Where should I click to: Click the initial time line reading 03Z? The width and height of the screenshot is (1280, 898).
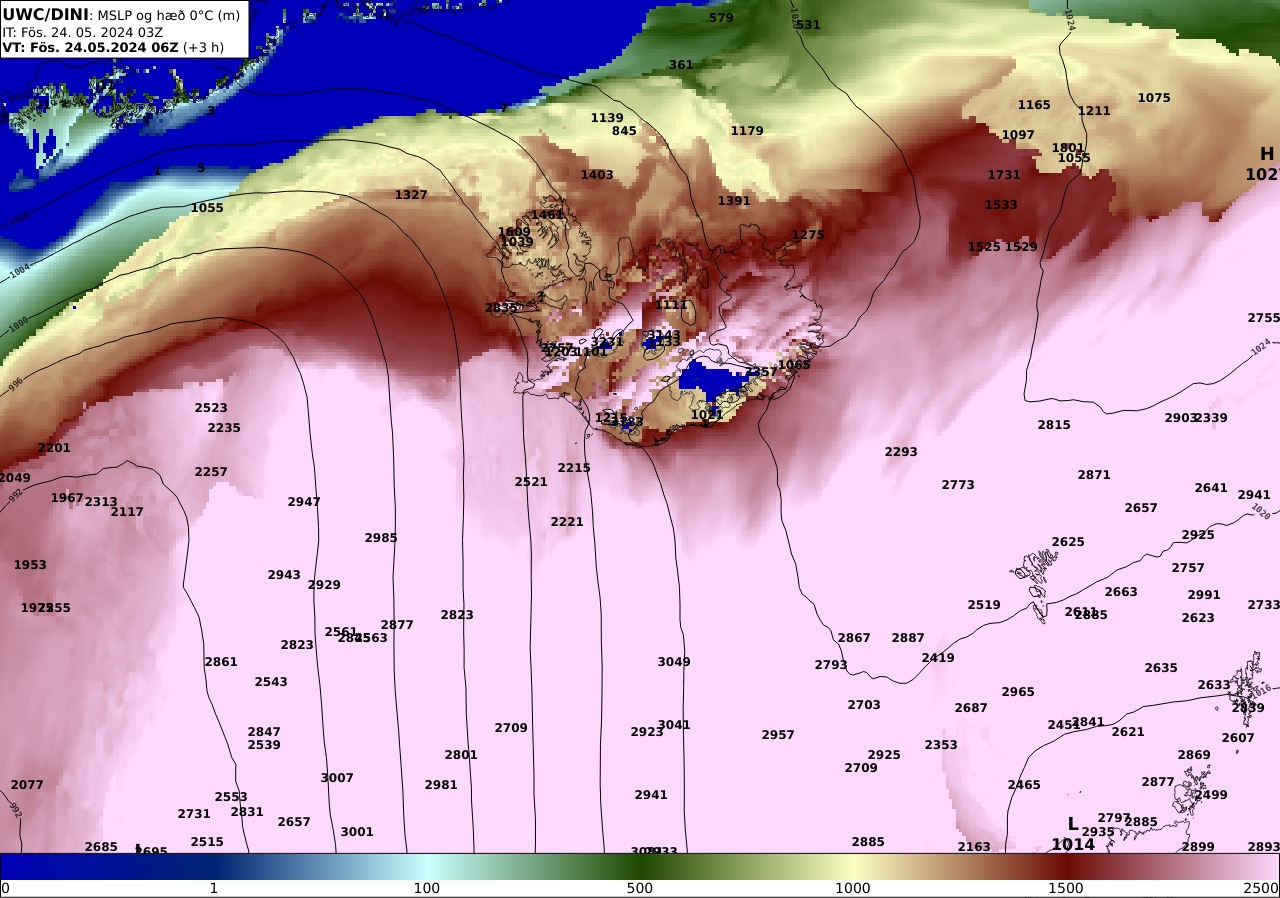click(83, 32)
